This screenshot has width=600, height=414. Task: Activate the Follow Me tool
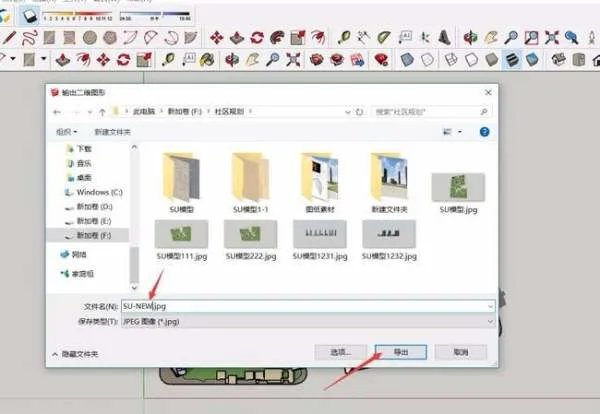(x=277, y=37)
